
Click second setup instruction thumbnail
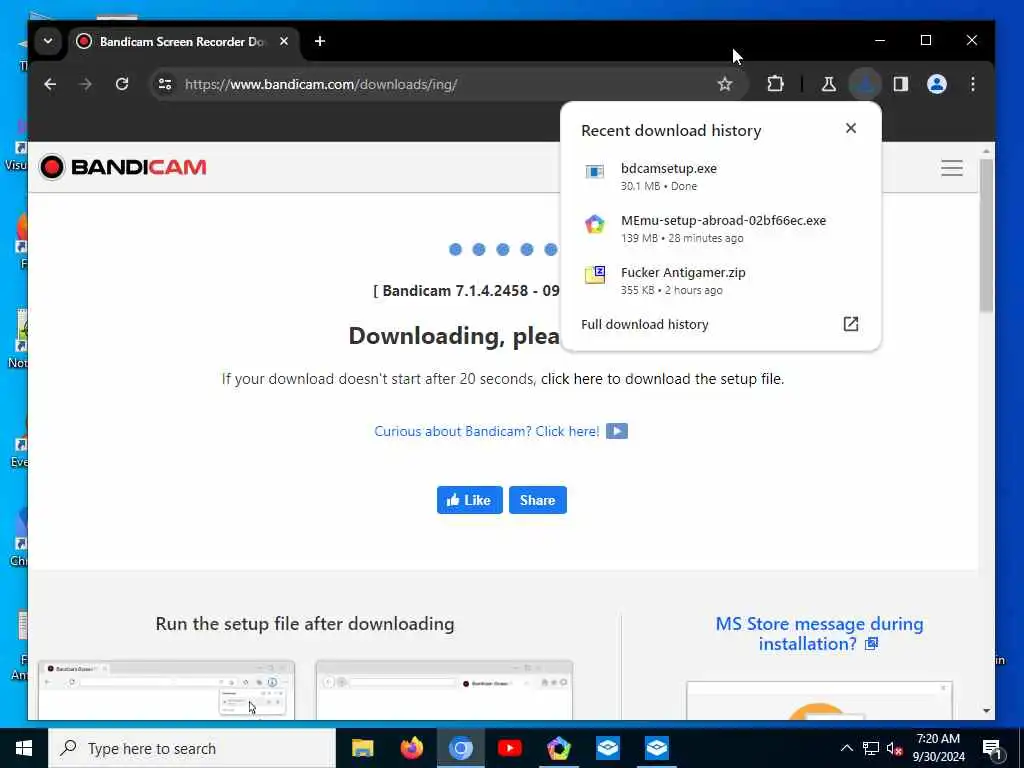tap(444, 690)
